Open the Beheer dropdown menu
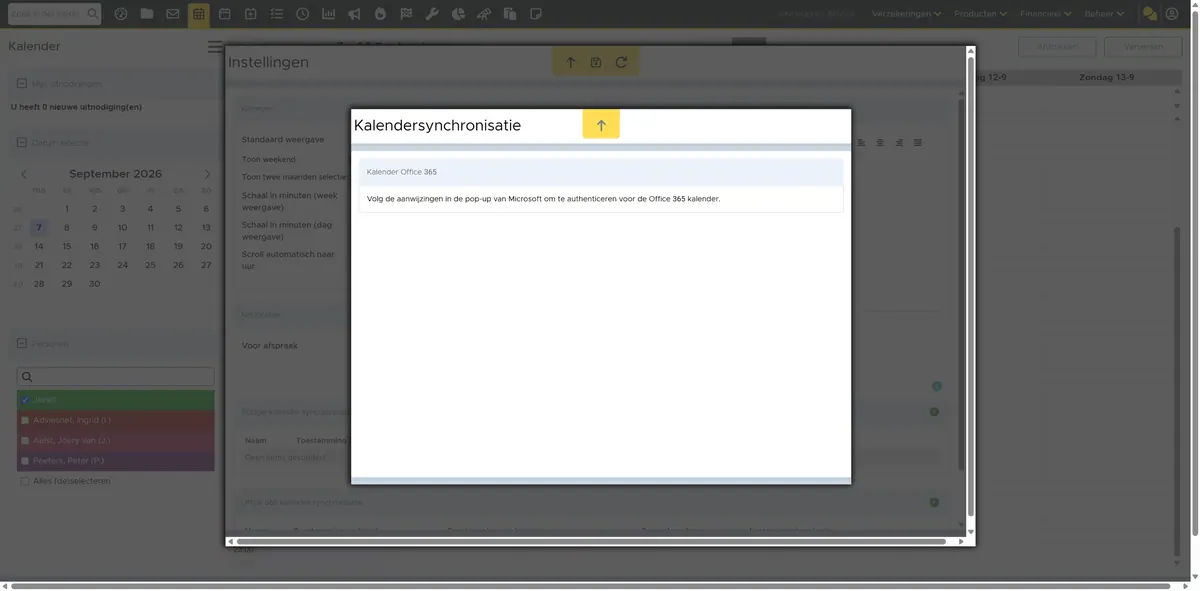The width and height of the screenshot is (1200, 591). pos(1105,14)
